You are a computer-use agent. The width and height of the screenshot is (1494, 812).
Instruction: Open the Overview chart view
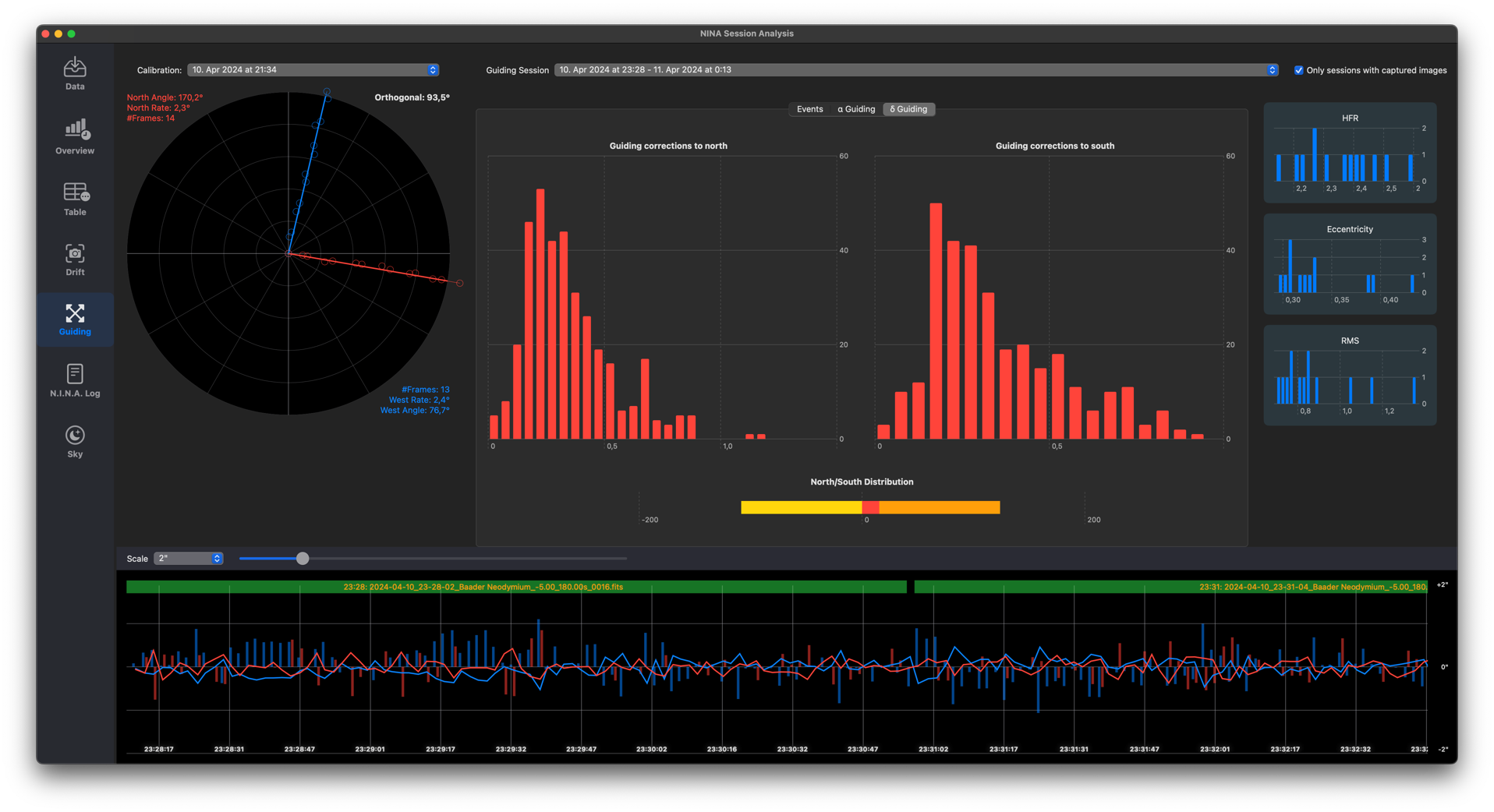(x=75, y=136)
